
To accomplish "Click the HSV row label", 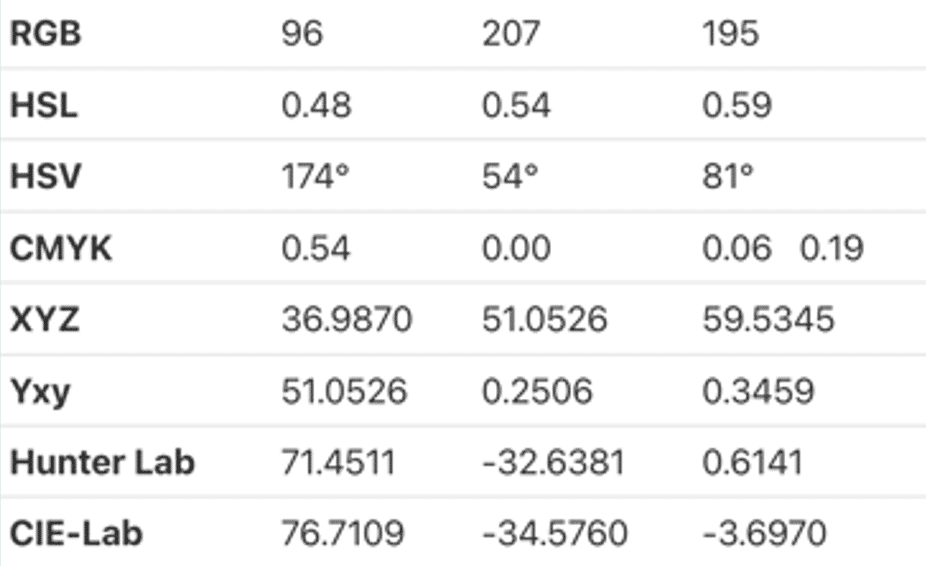I will click(x=45, y=177).
